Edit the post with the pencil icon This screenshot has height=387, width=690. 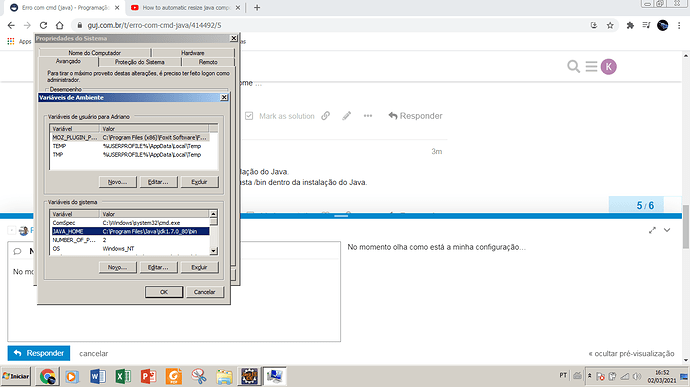pyautogui.click(x=347, y=116)
